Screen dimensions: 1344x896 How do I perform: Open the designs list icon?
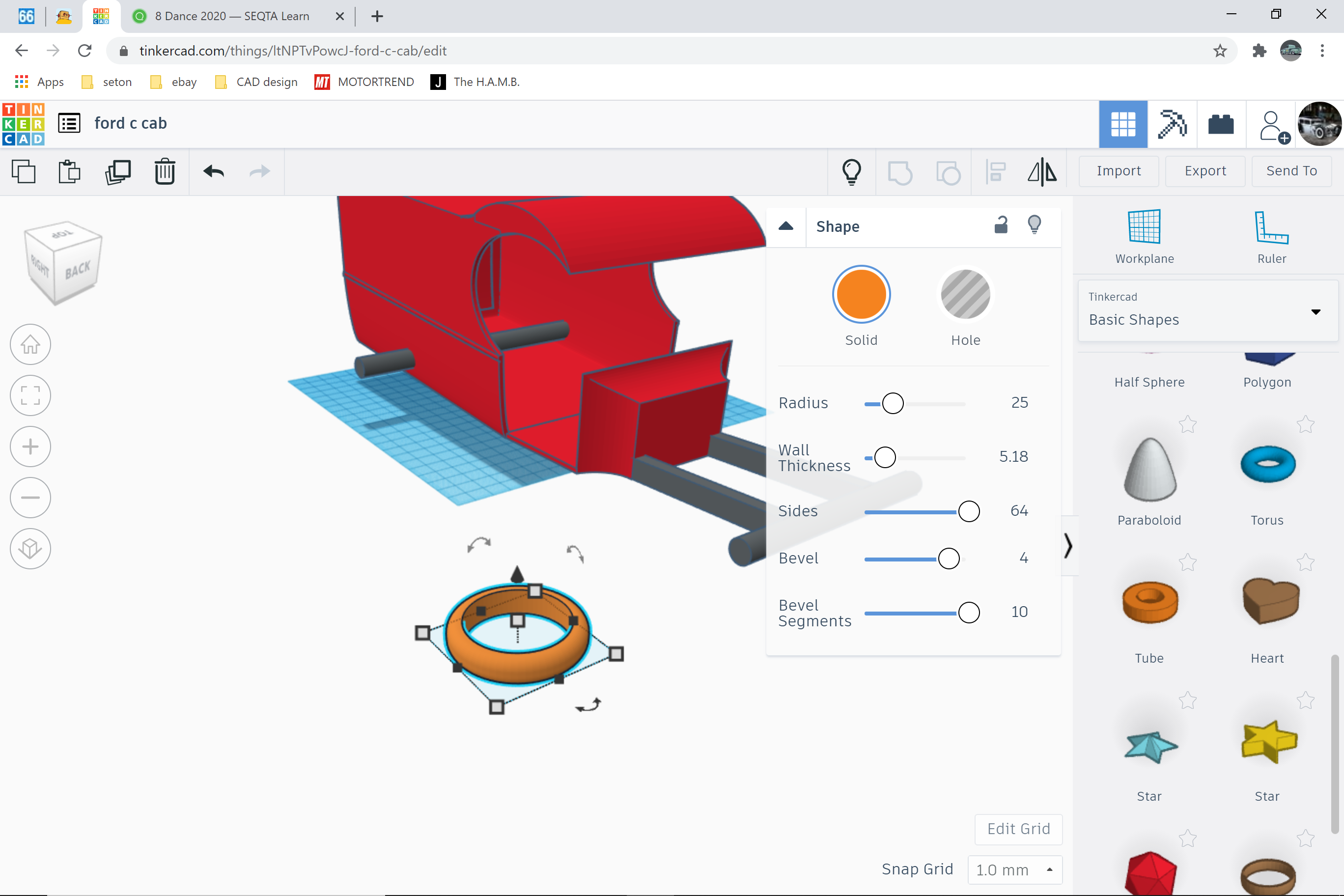(x=69, y=123)
